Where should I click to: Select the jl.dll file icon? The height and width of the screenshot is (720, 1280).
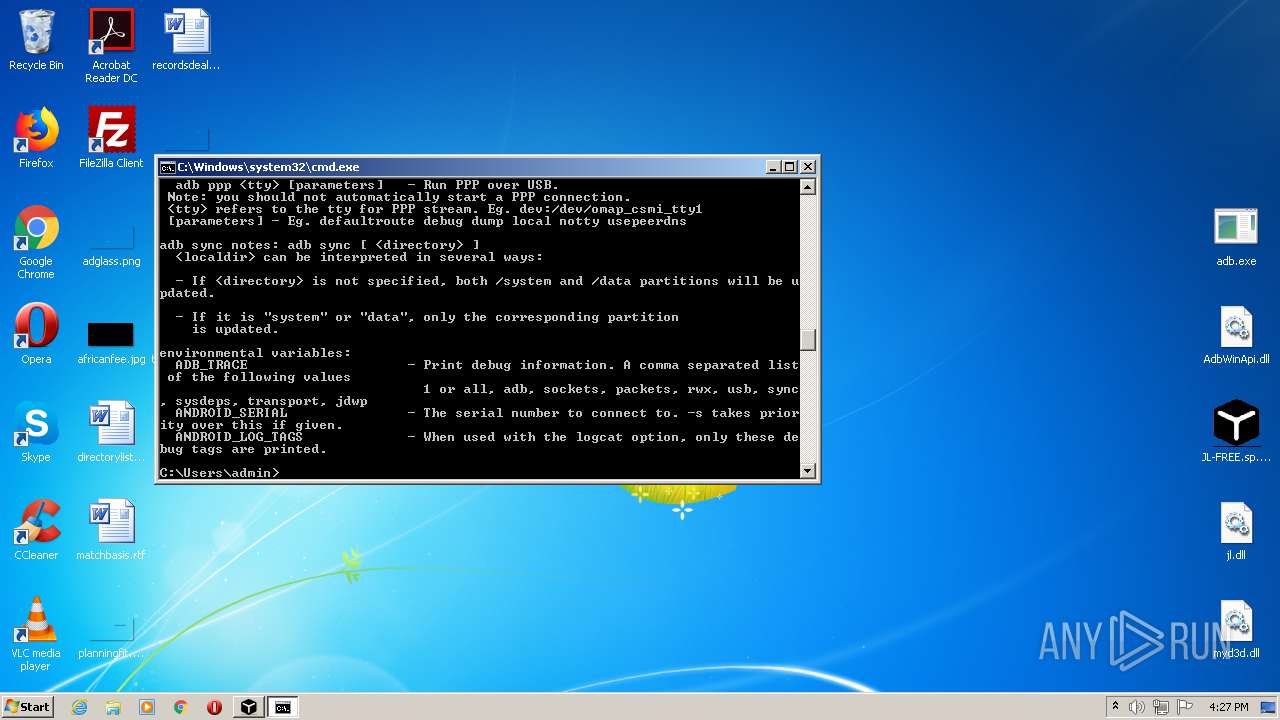click(x=1236, y=531)
